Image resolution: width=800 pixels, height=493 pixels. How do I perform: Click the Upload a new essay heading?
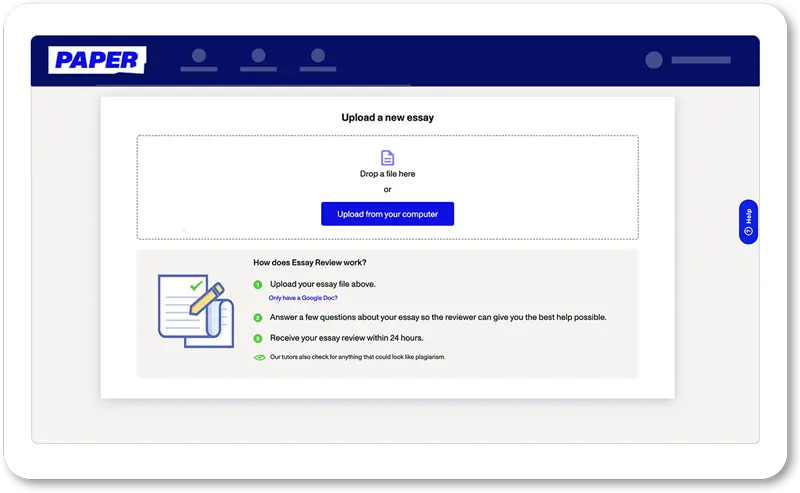pos(387,117)
